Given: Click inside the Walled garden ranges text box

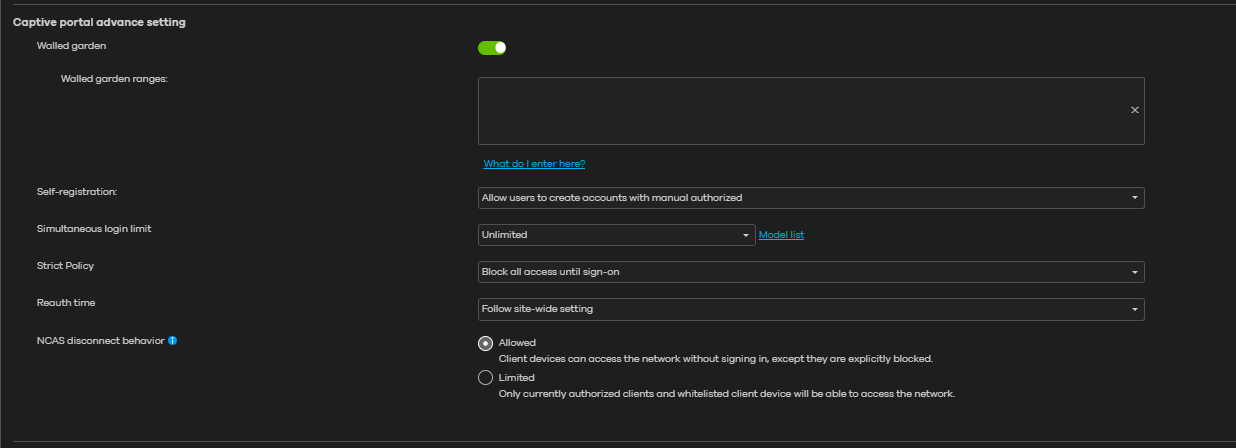Looking at the screenshot, I should [800, 110].
